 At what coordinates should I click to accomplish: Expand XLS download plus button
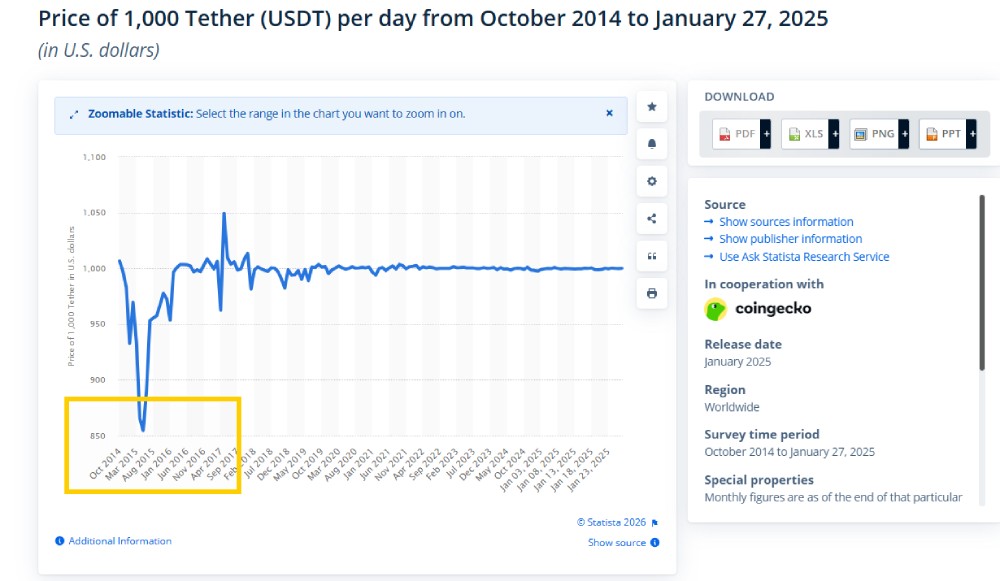835,134
